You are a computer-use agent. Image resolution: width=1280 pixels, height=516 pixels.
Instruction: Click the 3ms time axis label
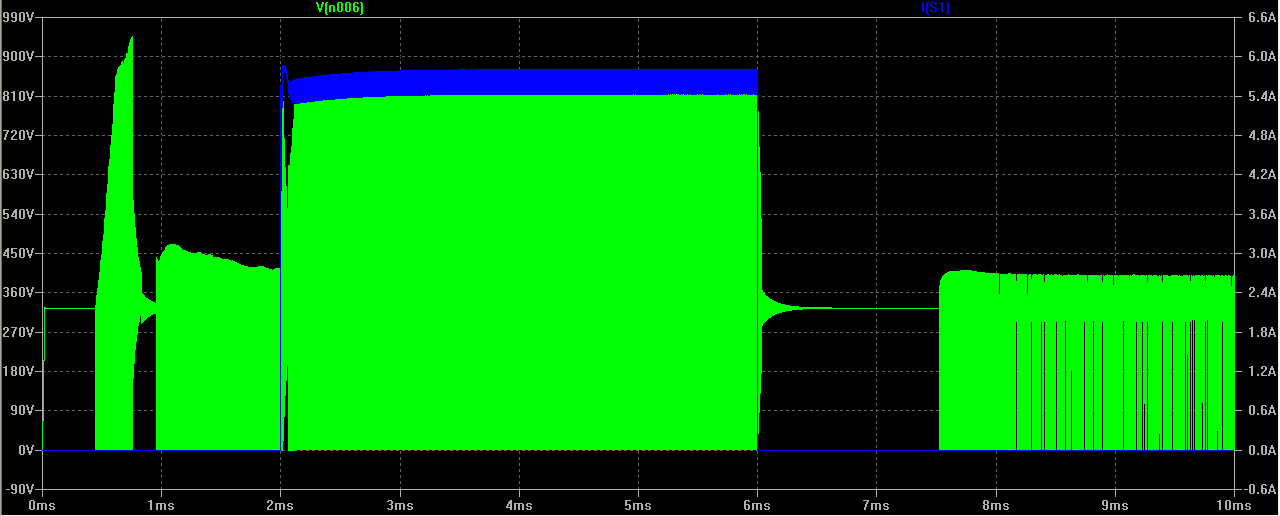pos(400,507)
